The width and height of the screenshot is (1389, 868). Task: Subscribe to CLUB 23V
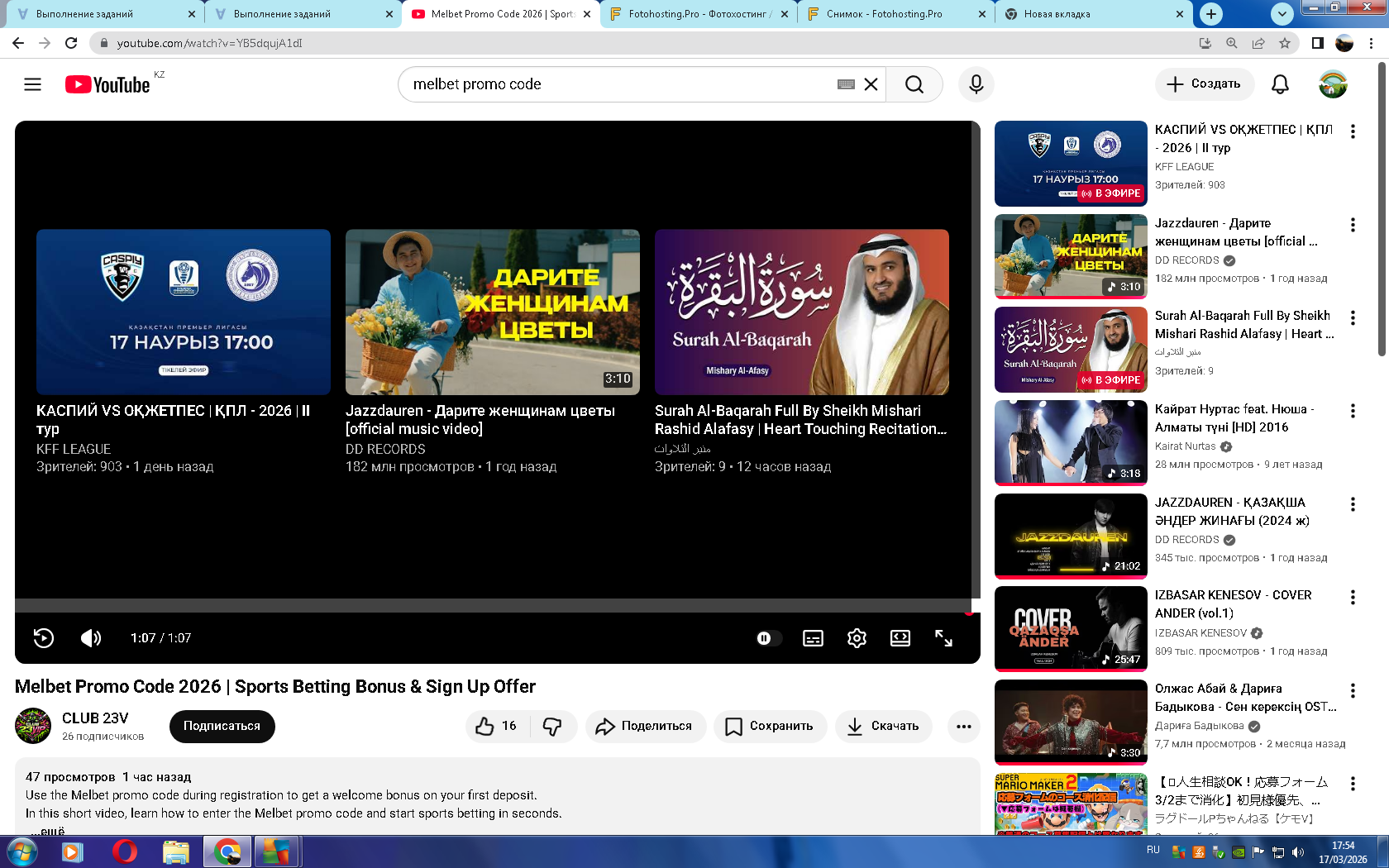click(x=222, y=726)
